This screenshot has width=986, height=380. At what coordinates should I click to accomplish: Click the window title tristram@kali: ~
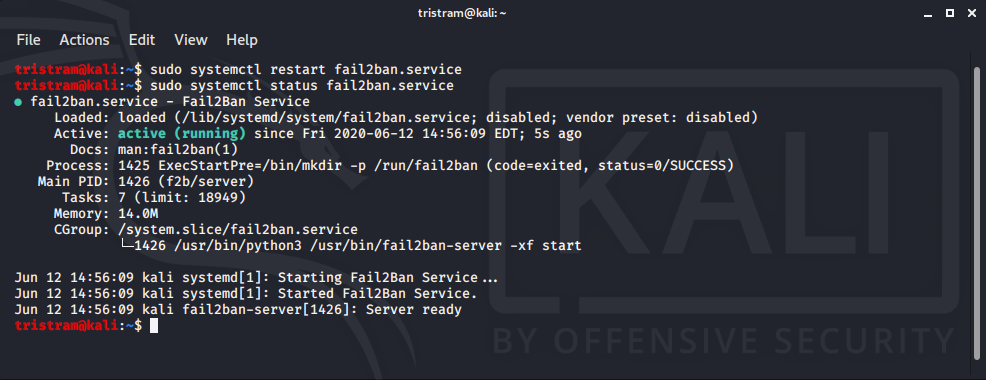coord(462,13)
